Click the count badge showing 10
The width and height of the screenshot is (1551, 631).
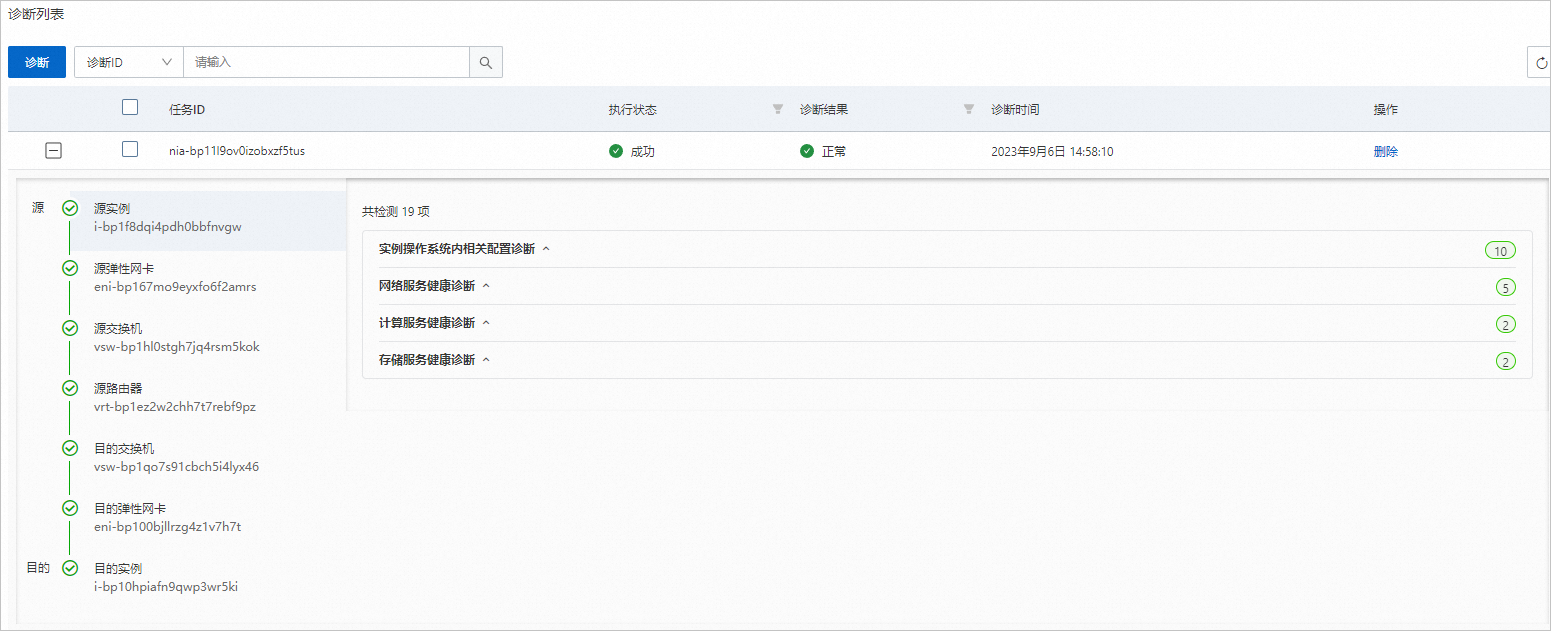pos(1500,250)
